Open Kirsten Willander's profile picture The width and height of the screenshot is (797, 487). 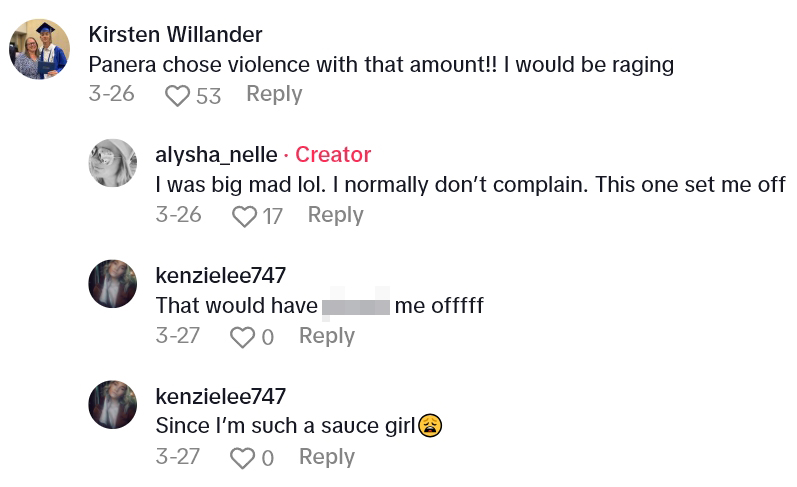(x=40, y=49)
